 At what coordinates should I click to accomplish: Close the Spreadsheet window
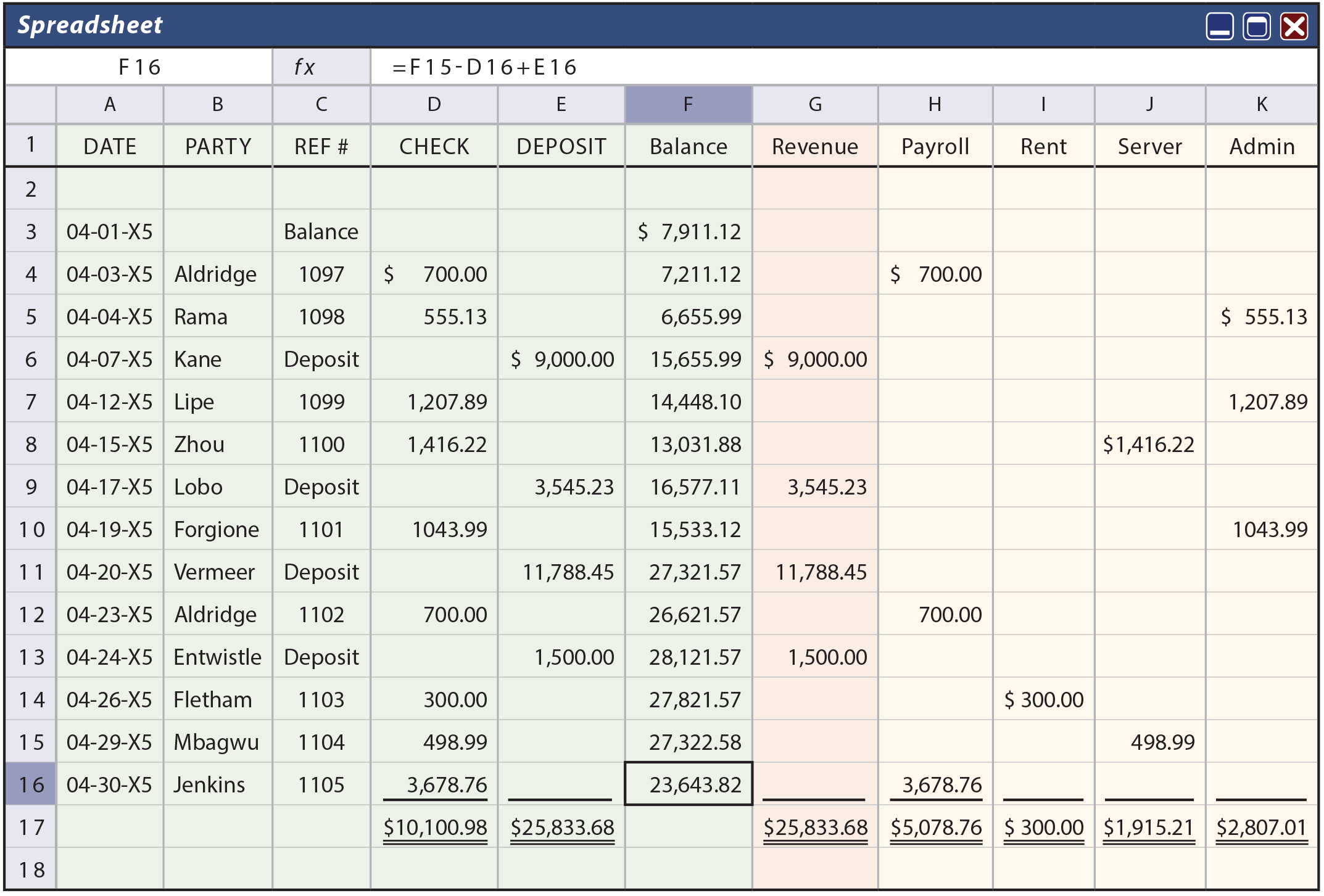[x=1294, y=27]
